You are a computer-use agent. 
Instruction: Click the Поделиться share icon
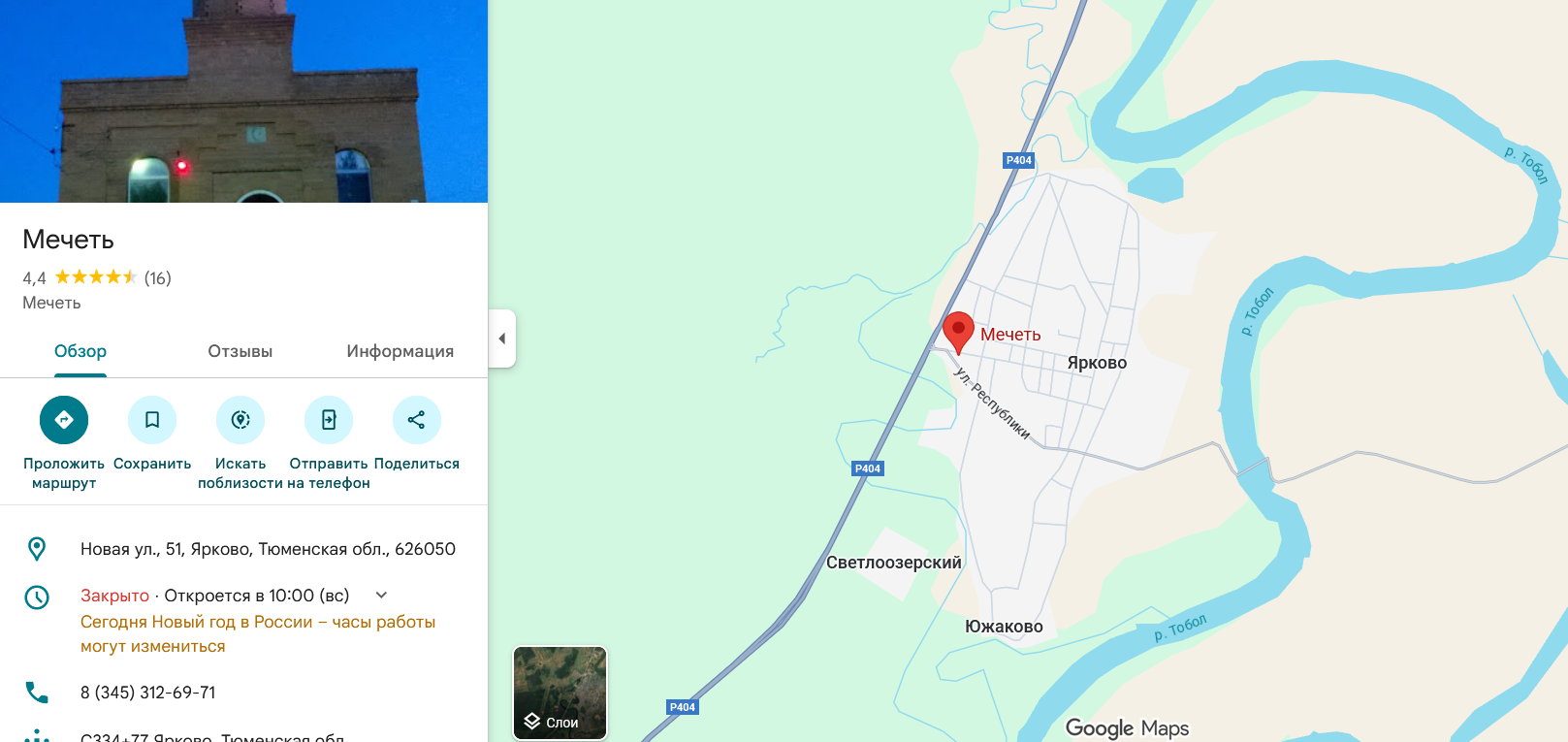point(417,420)
